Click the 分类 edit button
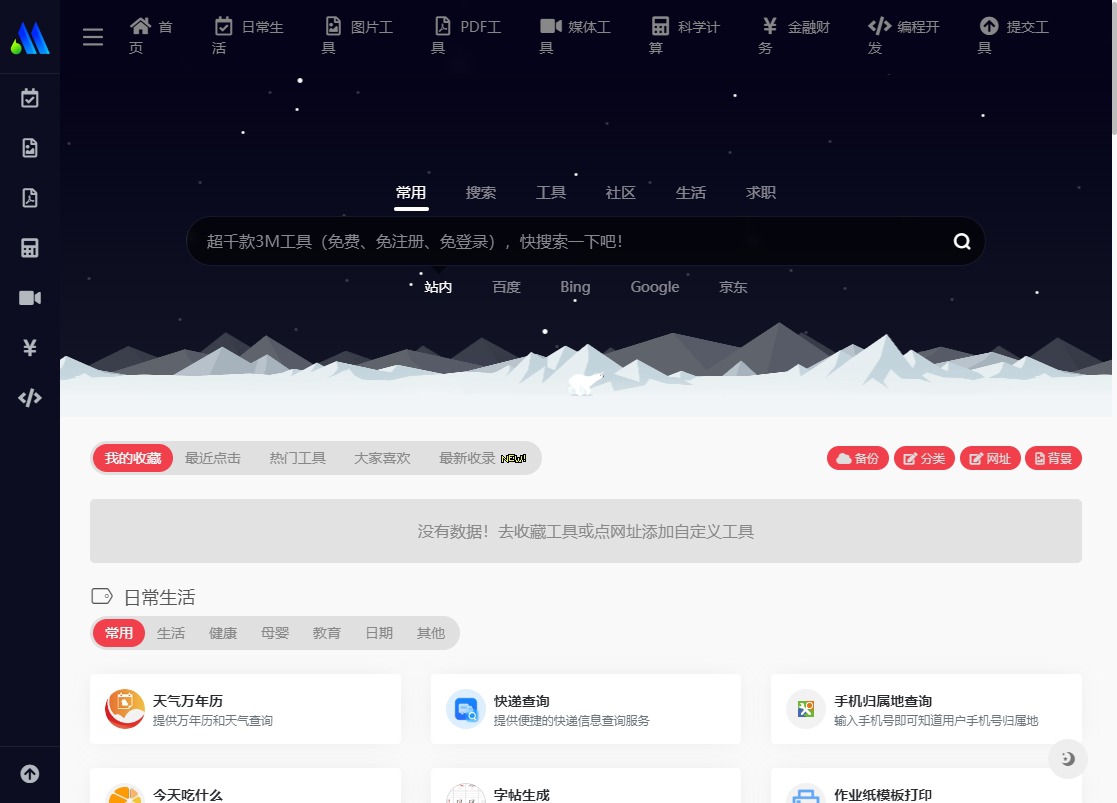This screenshot has height=803, width=1117. click(924, 458)
